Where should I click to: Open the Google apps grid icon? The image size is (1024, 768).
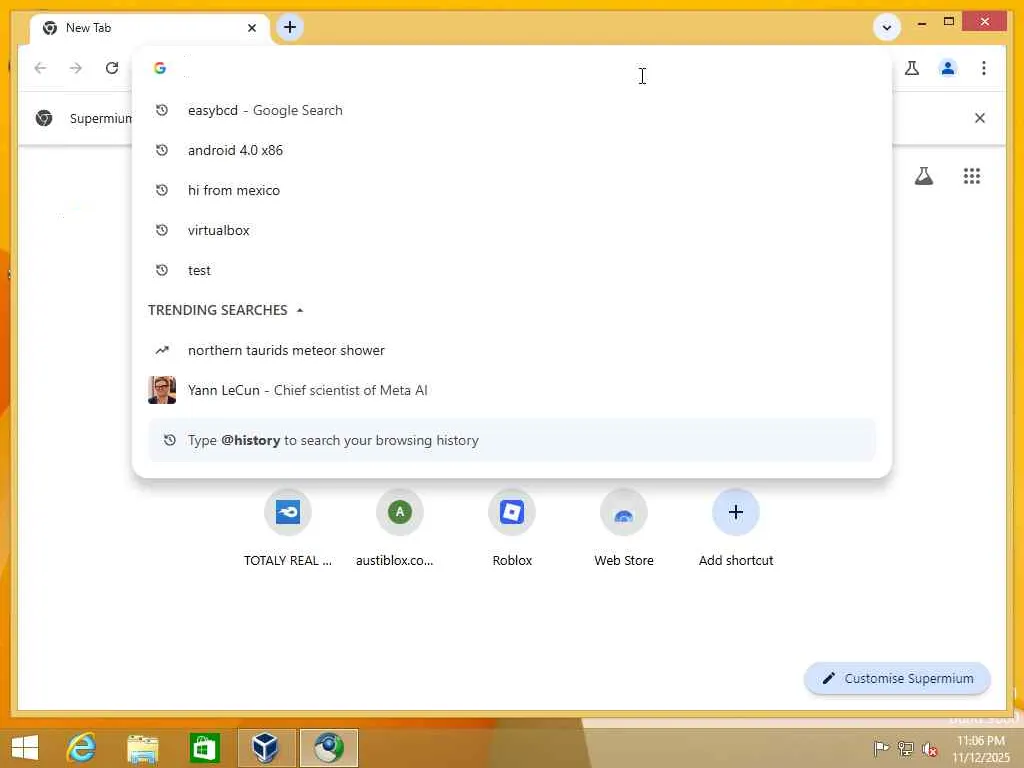tap(972, 176)
